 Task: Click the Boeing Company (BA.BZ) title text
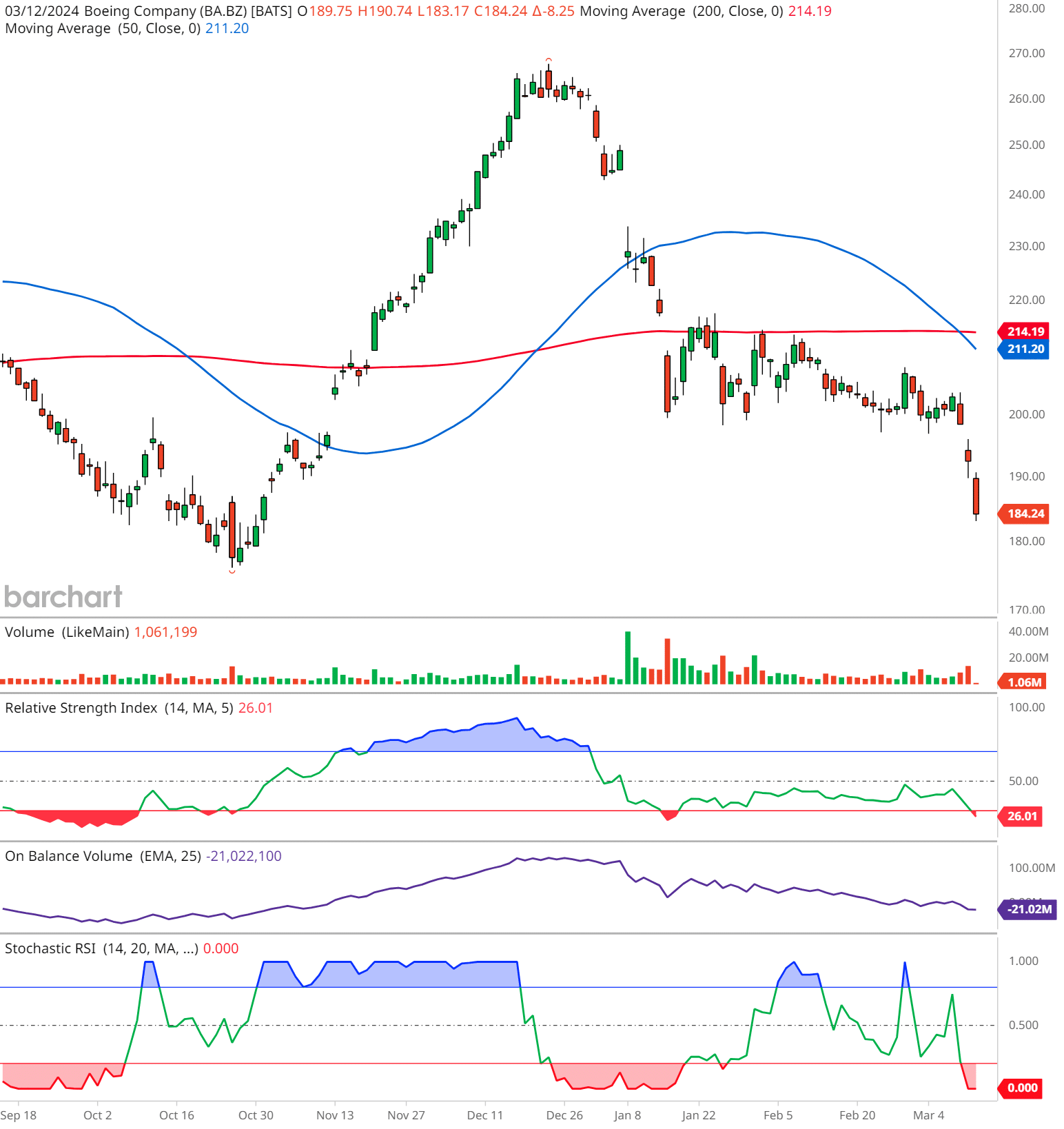pos(165,11)
